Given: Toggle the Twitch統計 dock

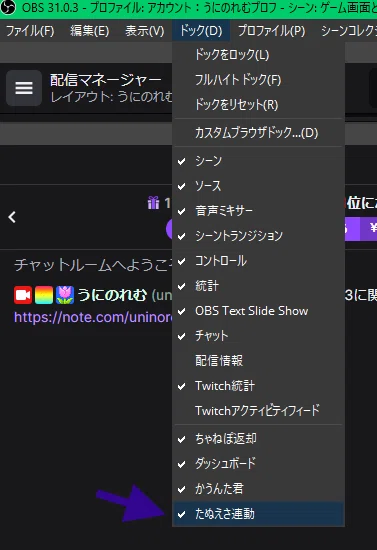Looking at the screenshot, I should (x=258, y=386).
